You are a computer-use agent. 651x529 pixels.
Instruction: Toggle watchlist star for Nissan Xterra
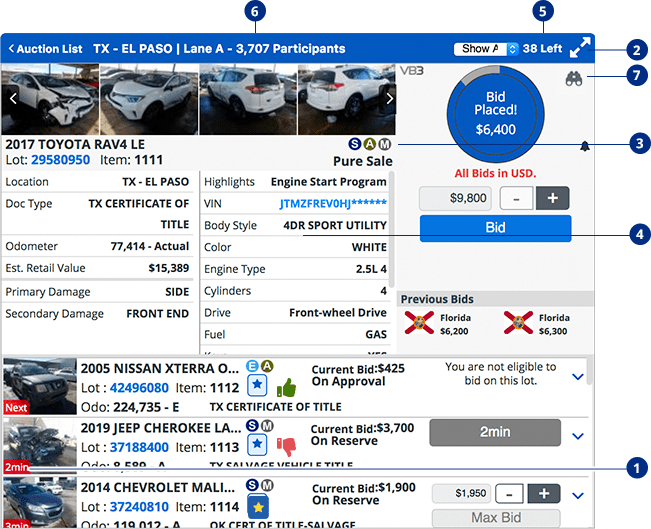click(257, 385)
